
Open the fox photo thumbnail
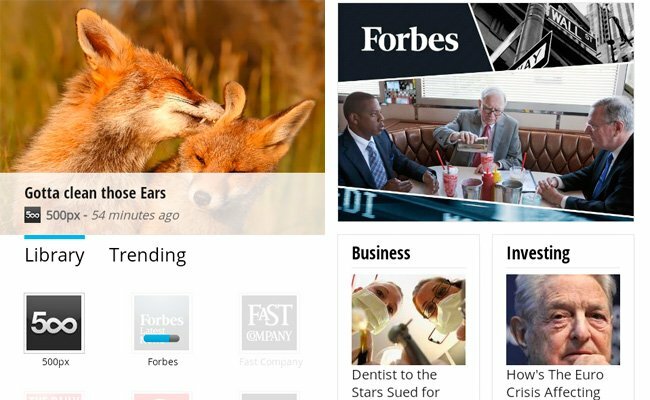click(162, 86)
